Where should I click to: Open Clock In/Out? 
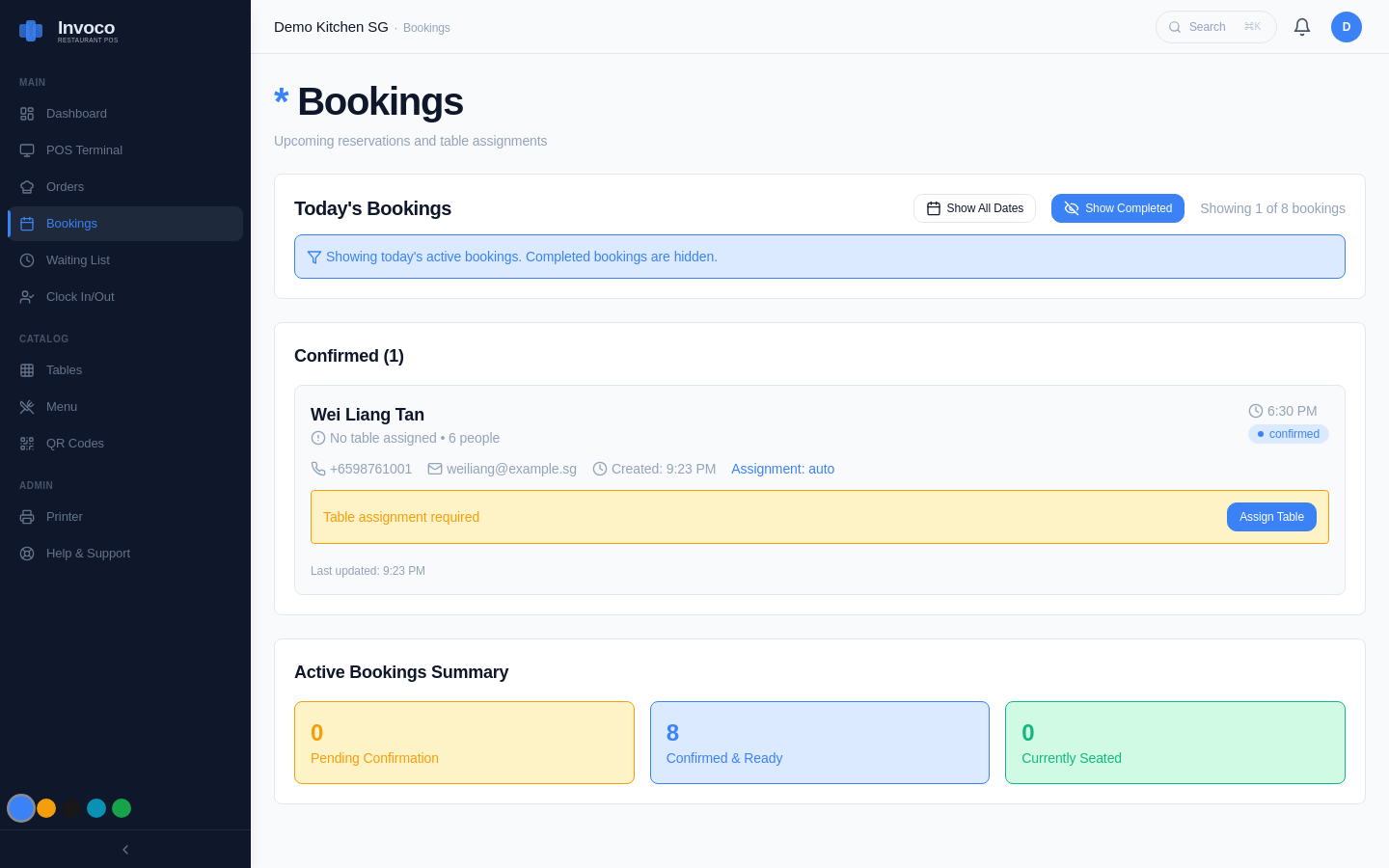78,296
